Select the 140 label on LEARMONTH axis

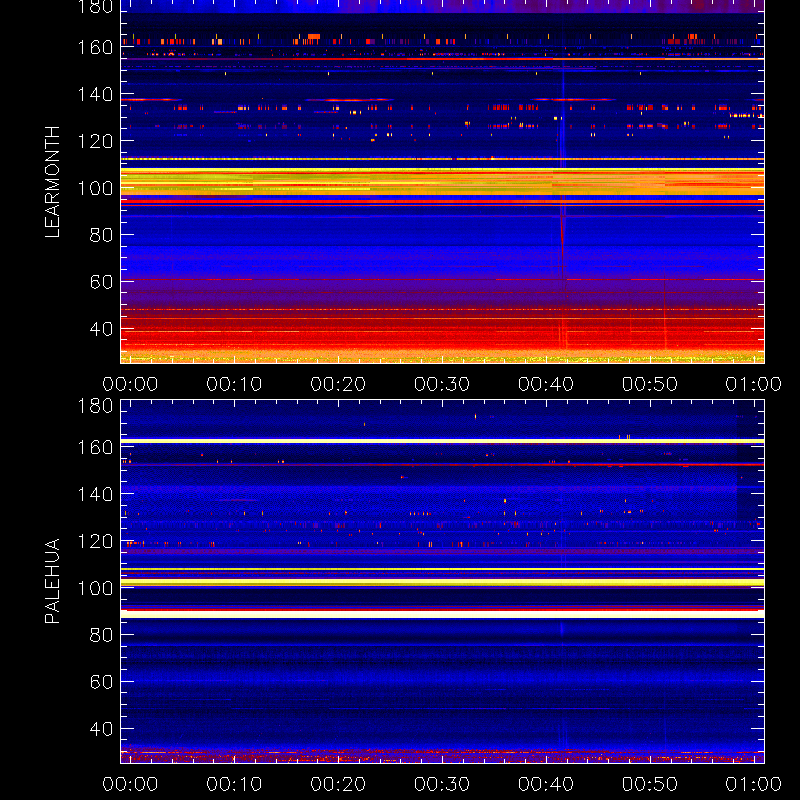click(95, 94)
